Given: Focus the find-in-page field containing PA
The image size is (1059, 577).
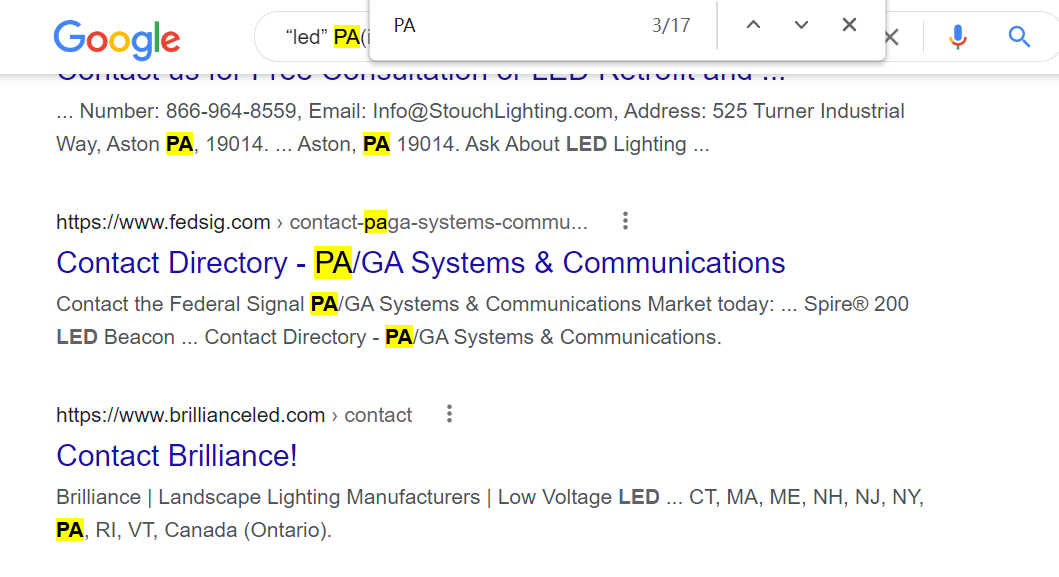Looking at the screenshot, I should (513, 26).
